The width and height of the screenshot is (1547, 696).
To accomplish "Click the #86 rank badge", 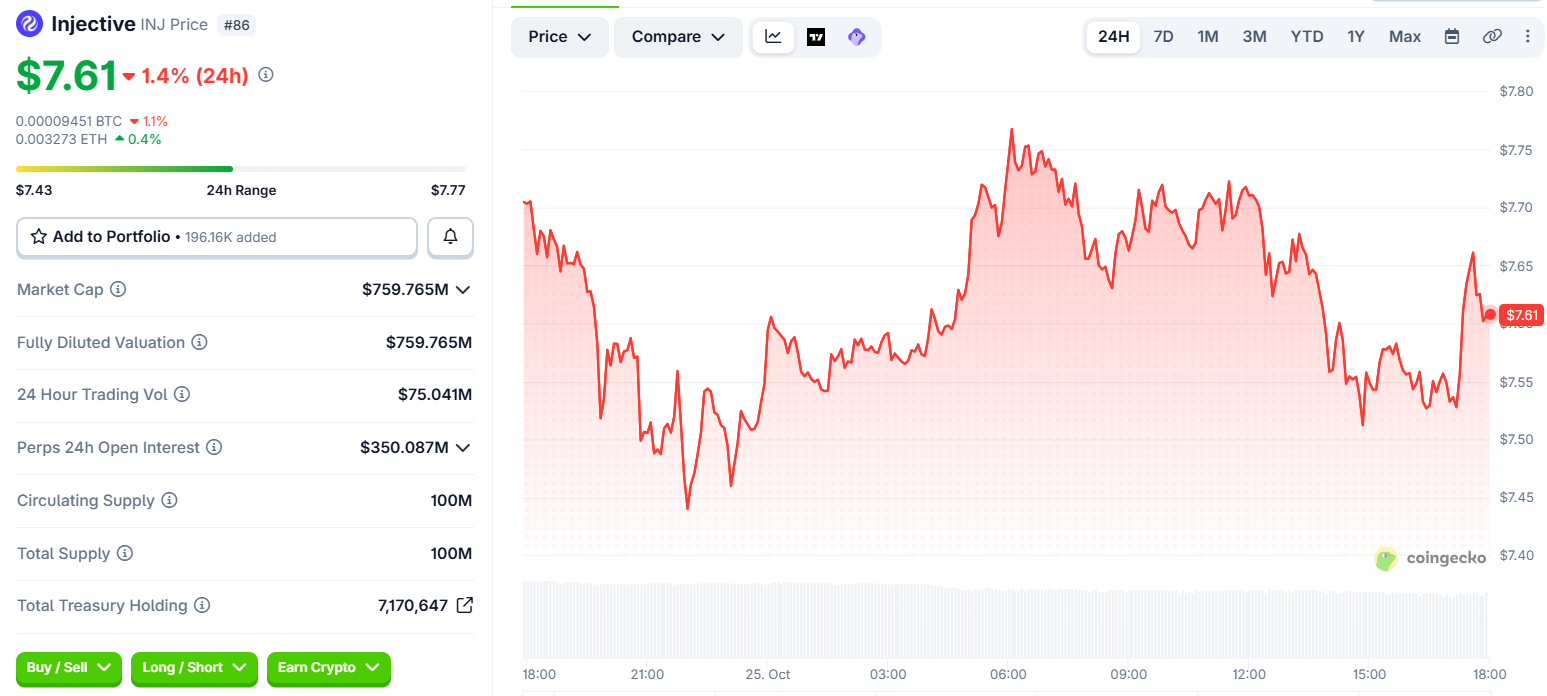I will point(236,25).
